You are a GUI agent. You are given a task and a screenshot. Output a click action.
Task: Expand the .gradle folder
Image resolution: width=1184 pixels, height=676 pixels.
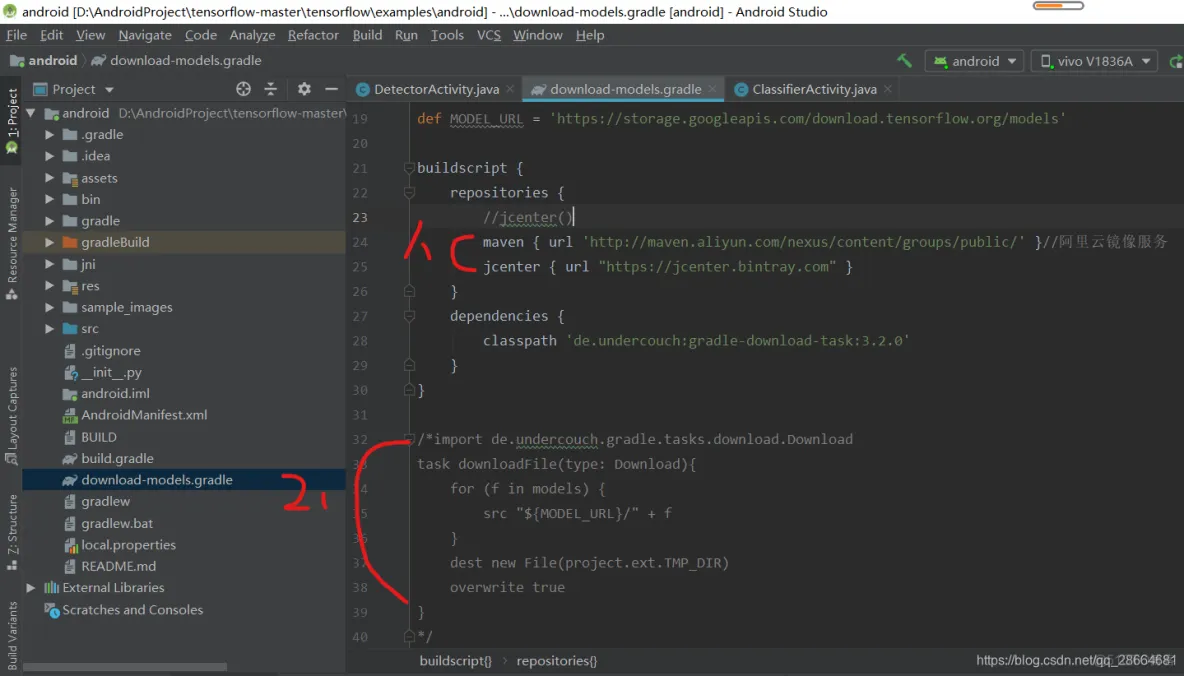[49, 134]
